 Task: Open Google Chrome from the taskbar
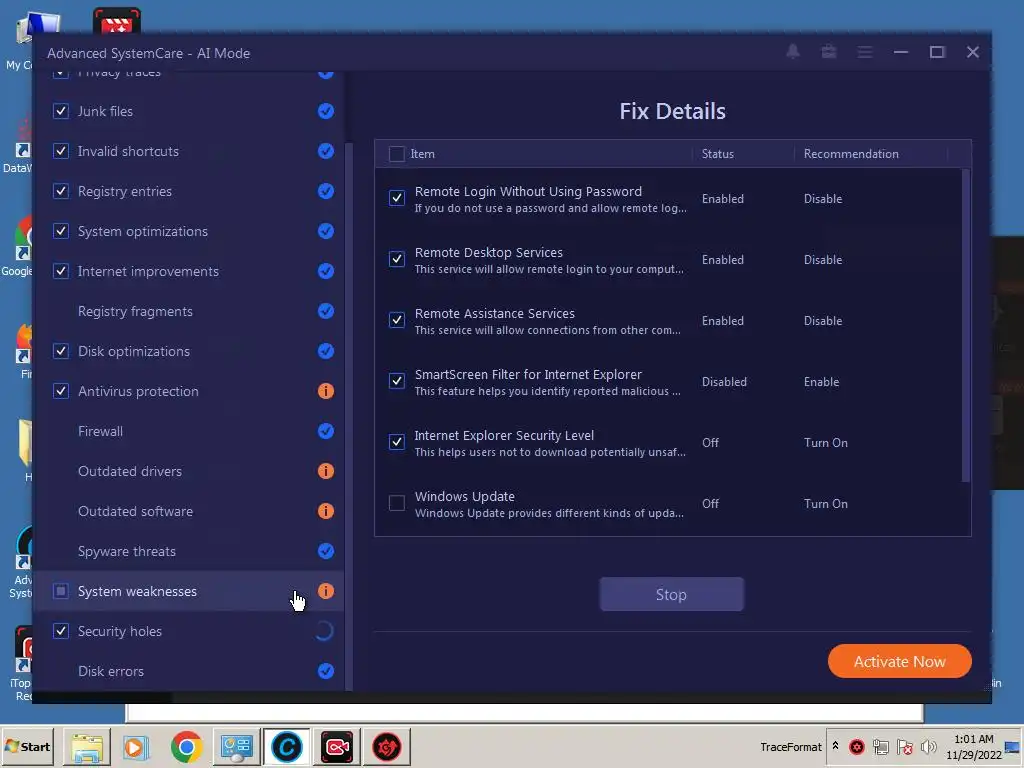click(186, 746)
